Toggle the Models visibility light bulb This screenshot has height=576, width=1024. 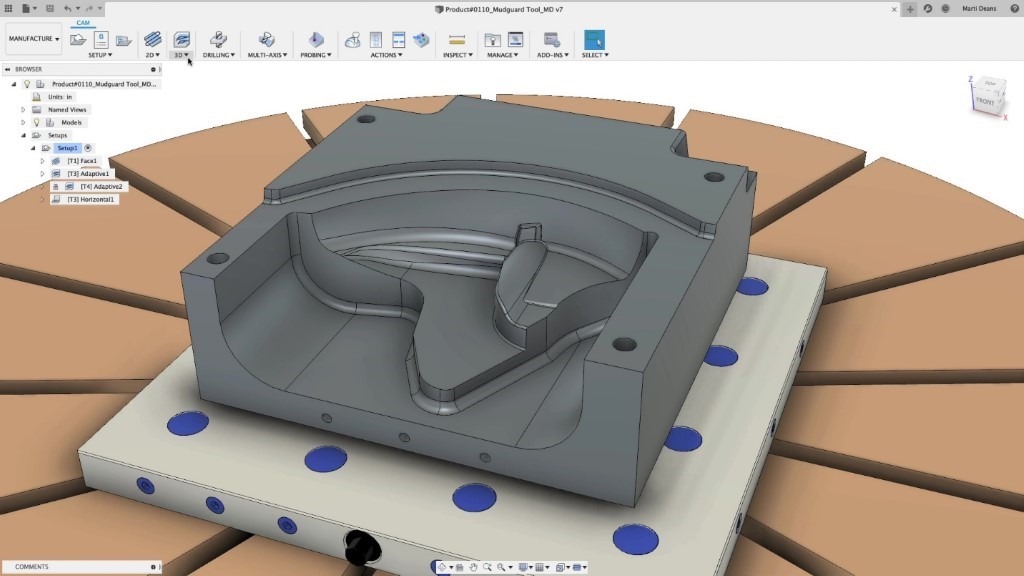click(x=37, y=122)
